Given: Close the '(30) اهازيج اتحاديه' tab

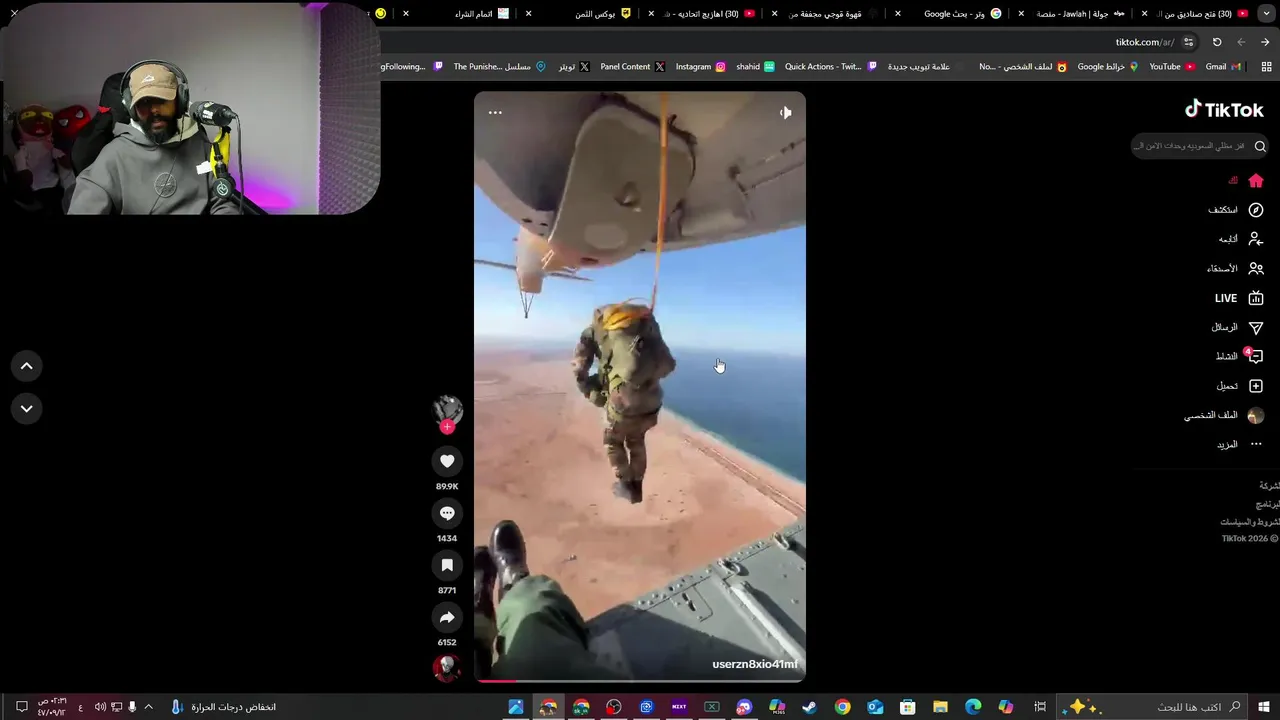Looking at the screenshot, I should (x=652, y=14).
